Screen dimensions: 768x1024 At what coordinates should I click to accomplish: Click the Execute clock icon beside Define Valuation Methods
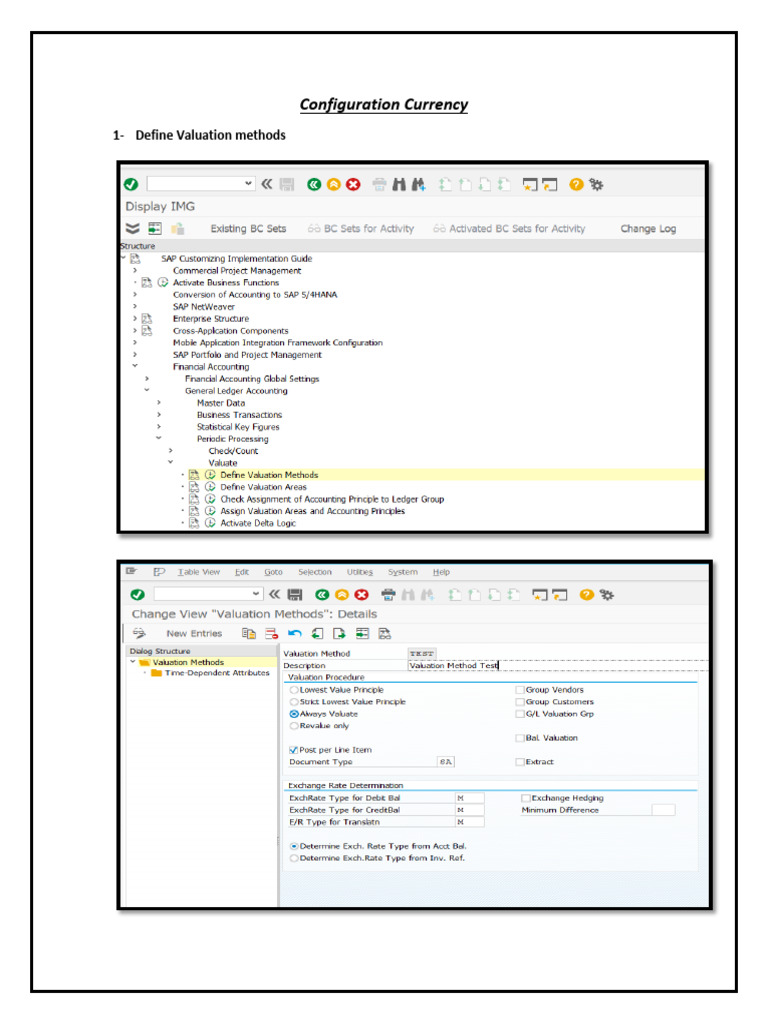point(210,475)
